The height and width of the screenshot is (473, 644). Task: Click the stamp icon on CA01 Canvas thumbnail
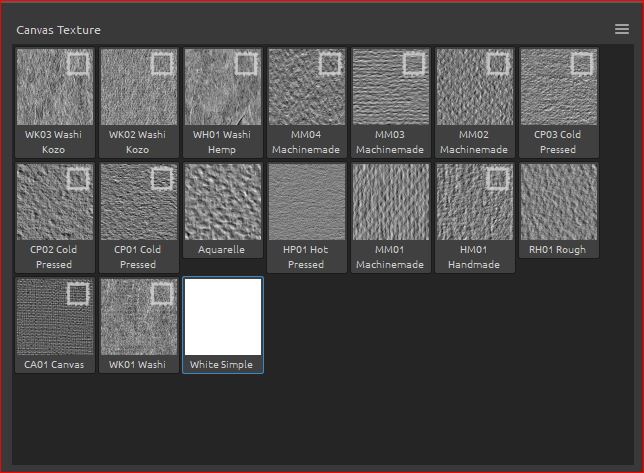(x=78, y=294)
